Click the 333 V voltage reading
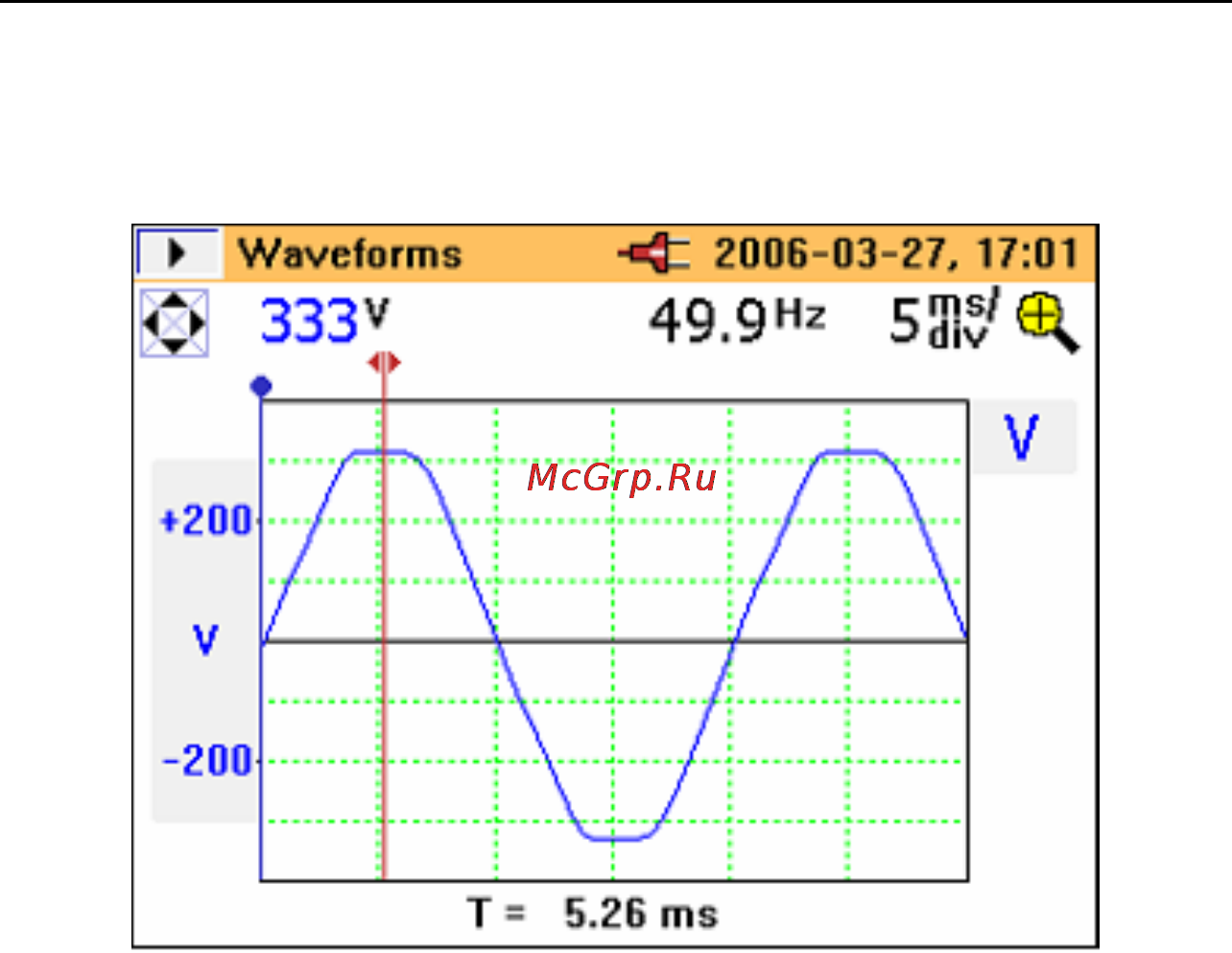This screenshot has width=1232, height=953. point(324,321)
